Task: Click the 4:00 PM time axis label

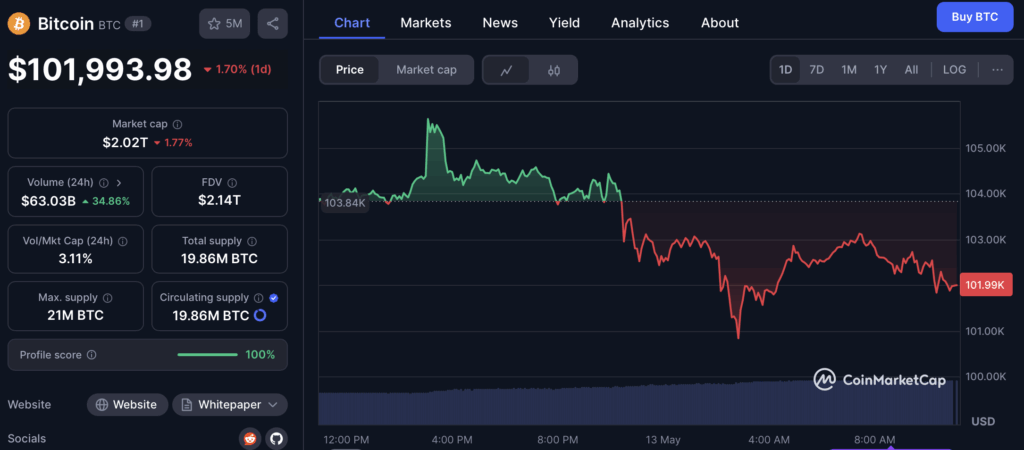Action: (x=451, y=440)
